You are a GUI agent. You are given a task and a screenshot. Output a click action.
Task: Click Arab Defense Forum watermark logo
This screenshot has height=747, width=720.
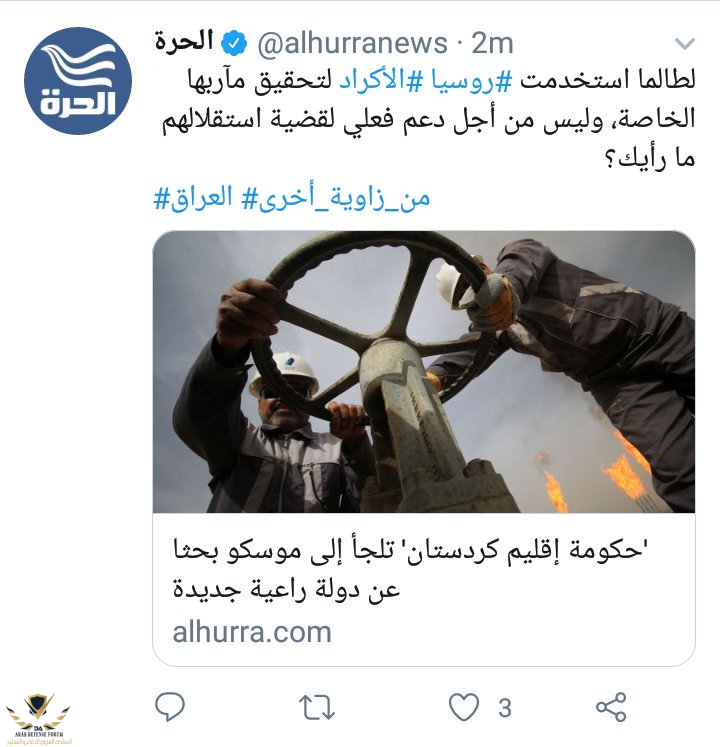[x=38, y=719]
